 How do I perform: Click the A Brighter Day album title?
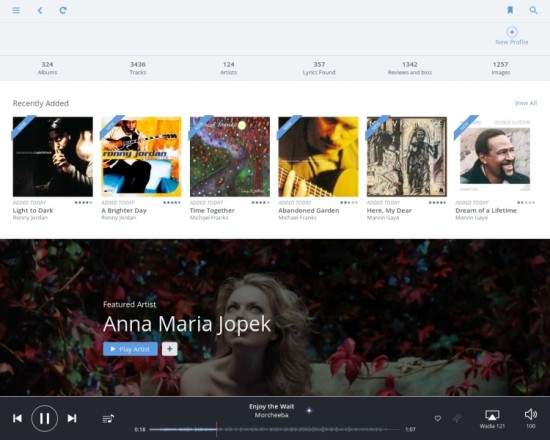[124, 211]
